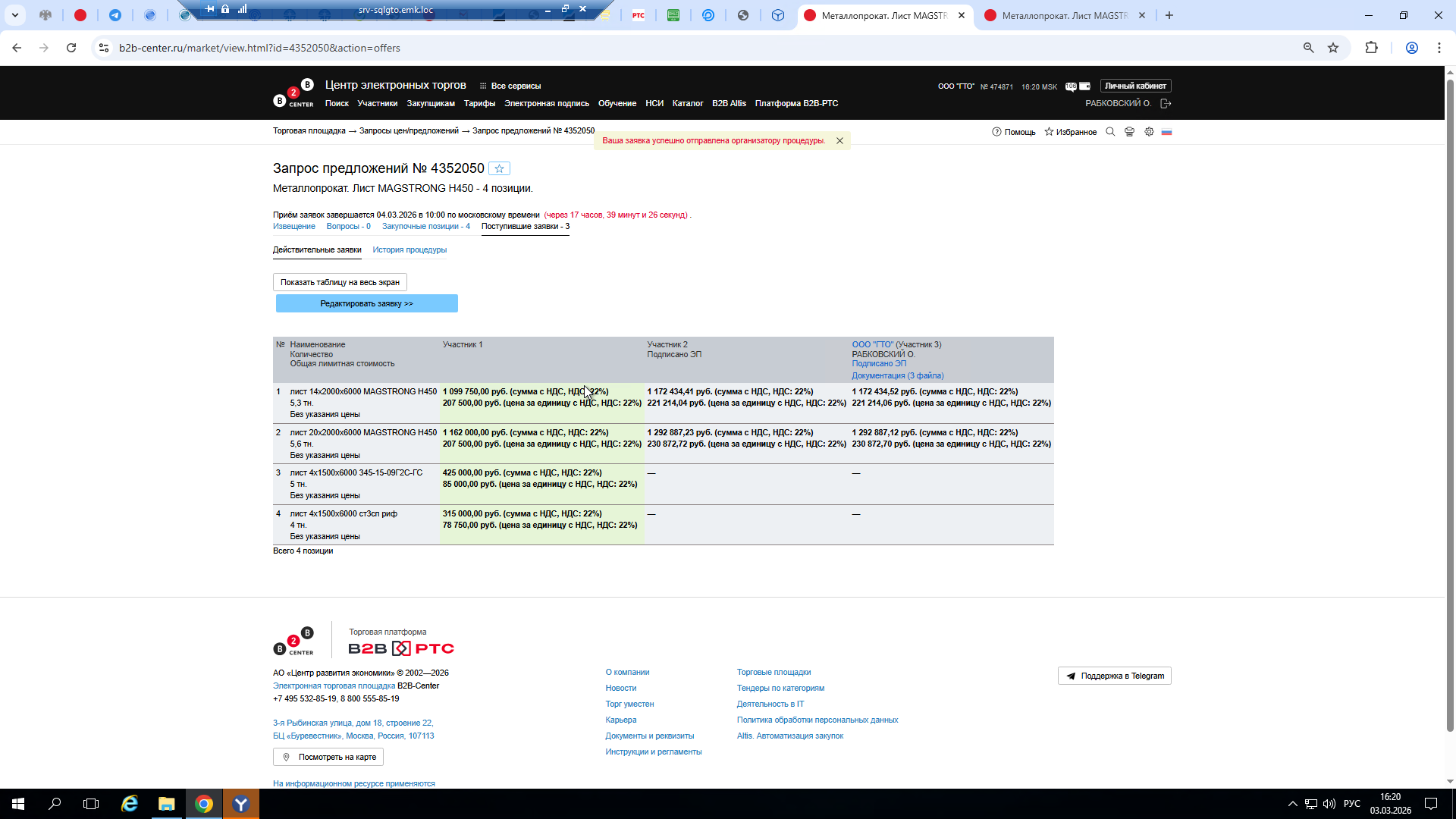Switch language via Russian flag icon

(x=1166, y=132)
